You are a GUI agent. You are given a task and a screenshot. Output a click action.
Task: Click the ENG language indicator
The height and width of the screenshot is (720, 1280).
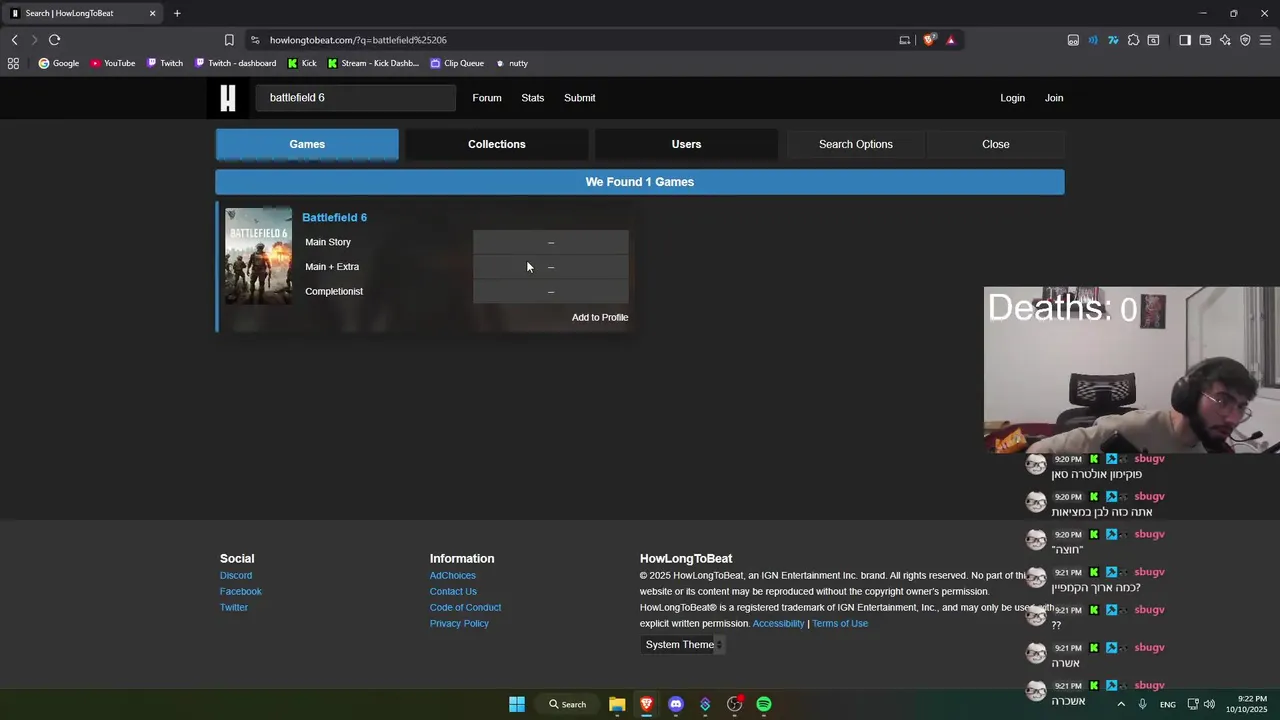coord(1168,704)
